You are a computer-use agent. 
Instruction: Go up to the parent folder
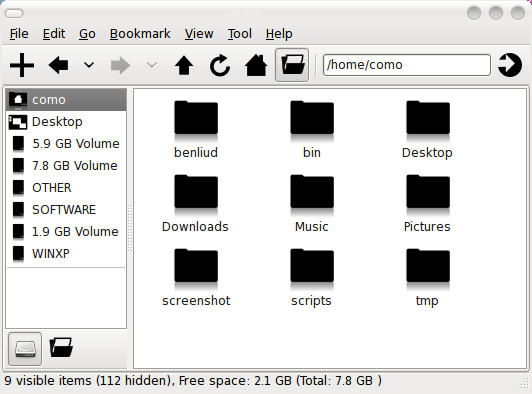184,65
